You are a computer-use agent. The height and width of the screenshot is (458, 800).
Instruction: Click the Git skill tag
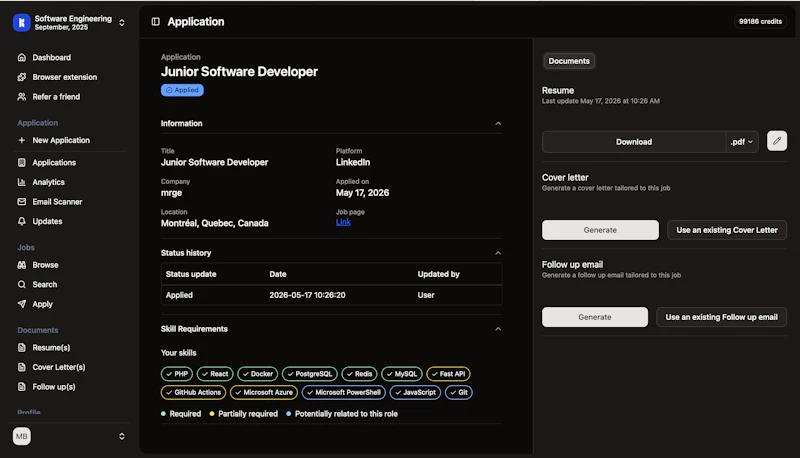[459, 392]
